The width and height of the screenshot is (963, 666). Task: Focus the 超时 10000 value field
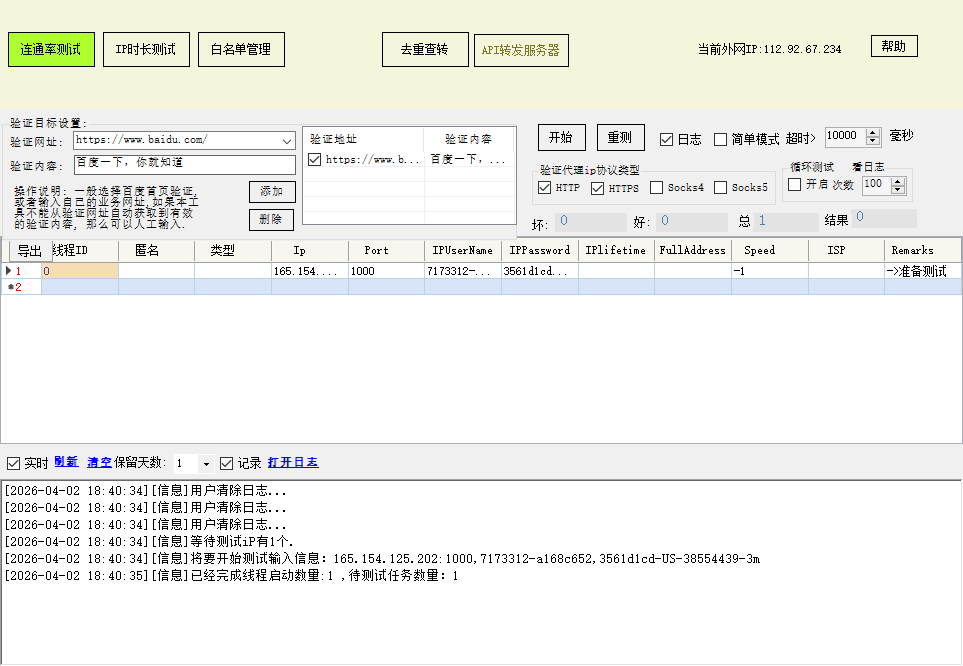pos(845,136)
